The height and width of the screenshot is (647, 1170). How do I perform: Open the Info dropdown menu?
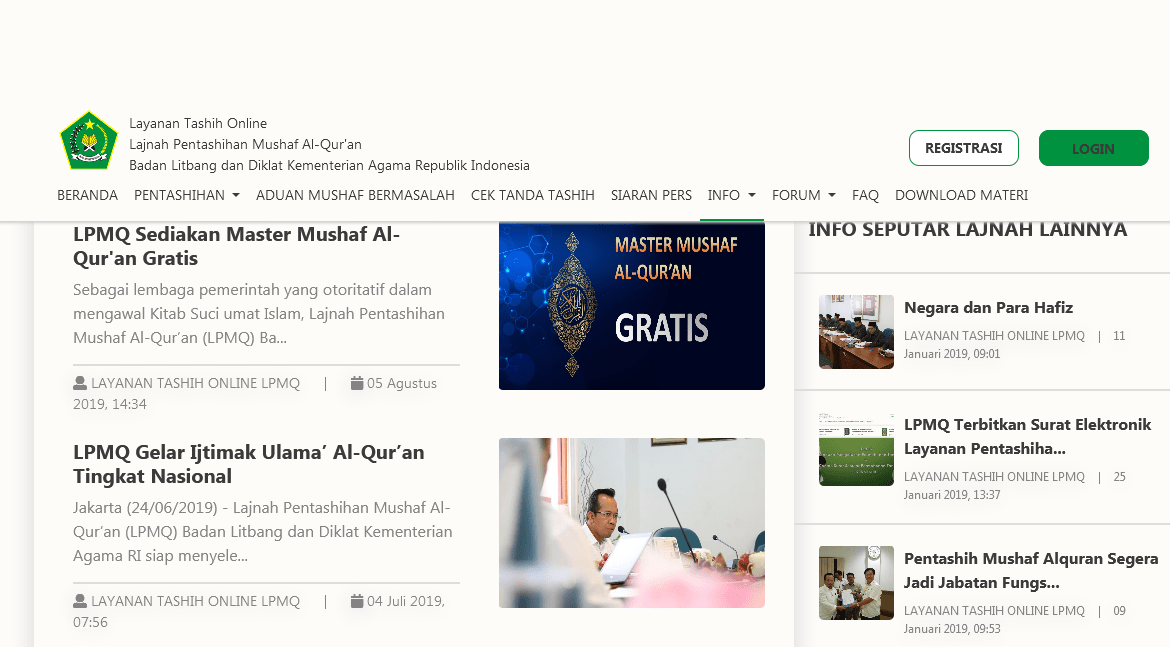tap(731, 195)
